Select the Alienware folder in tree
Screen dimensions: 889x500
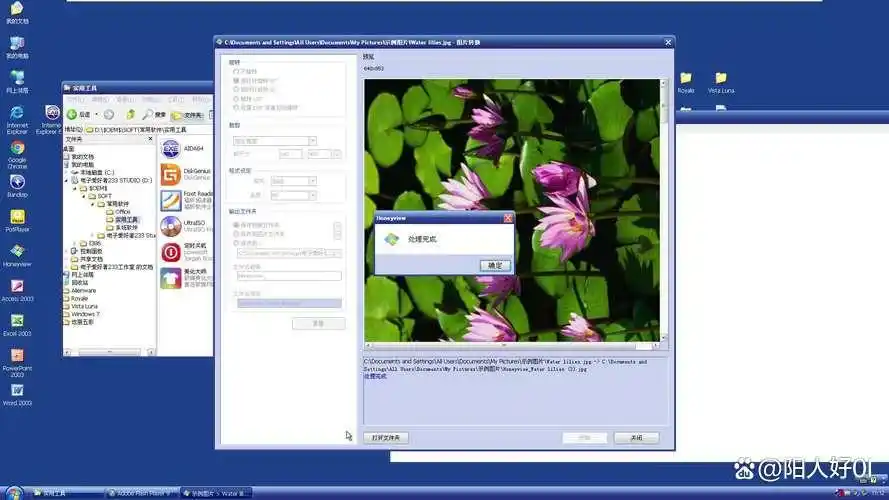85,290
